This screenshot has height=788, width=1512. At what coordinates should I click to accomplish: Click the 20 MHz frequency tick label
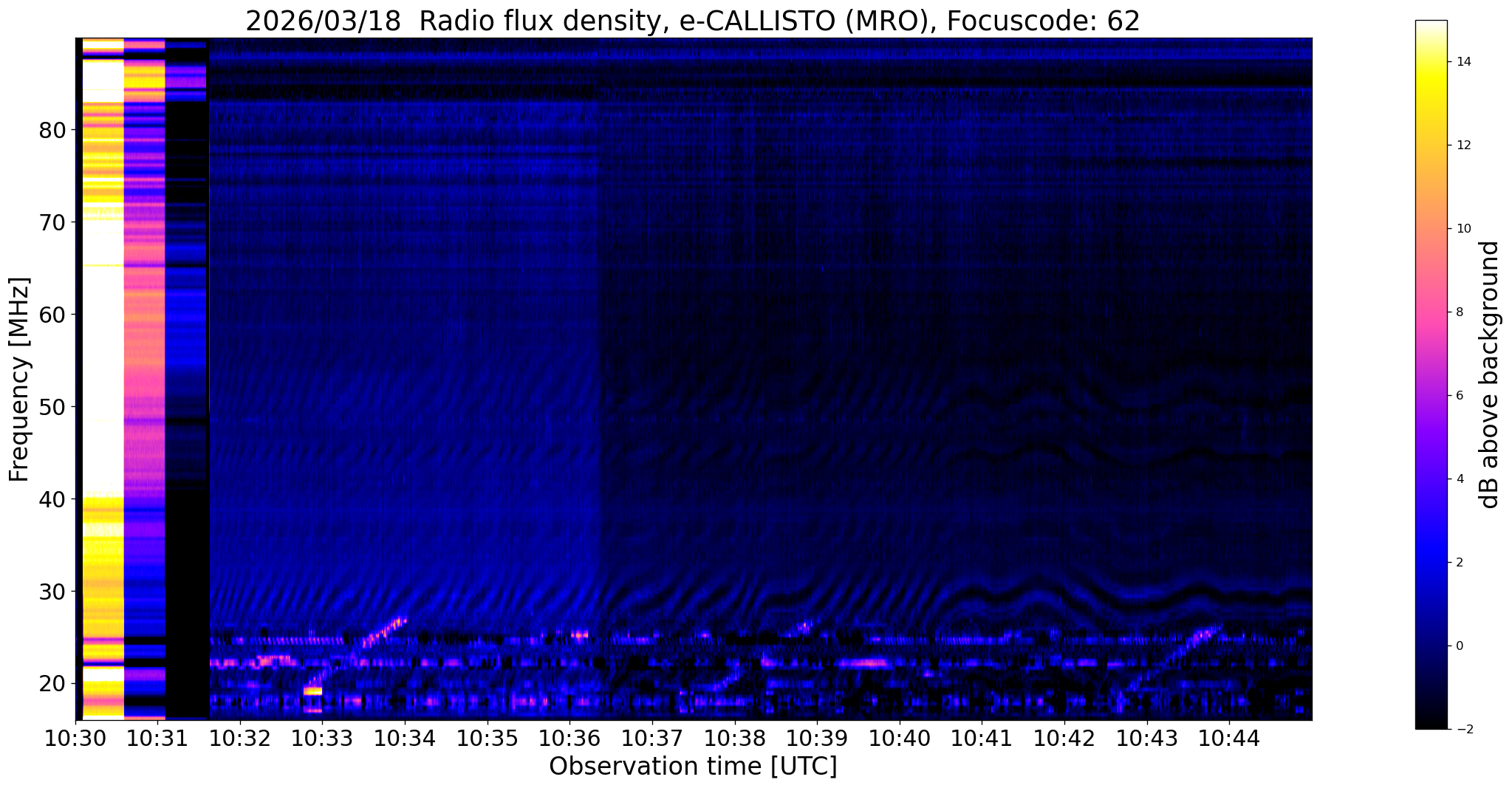52,684
